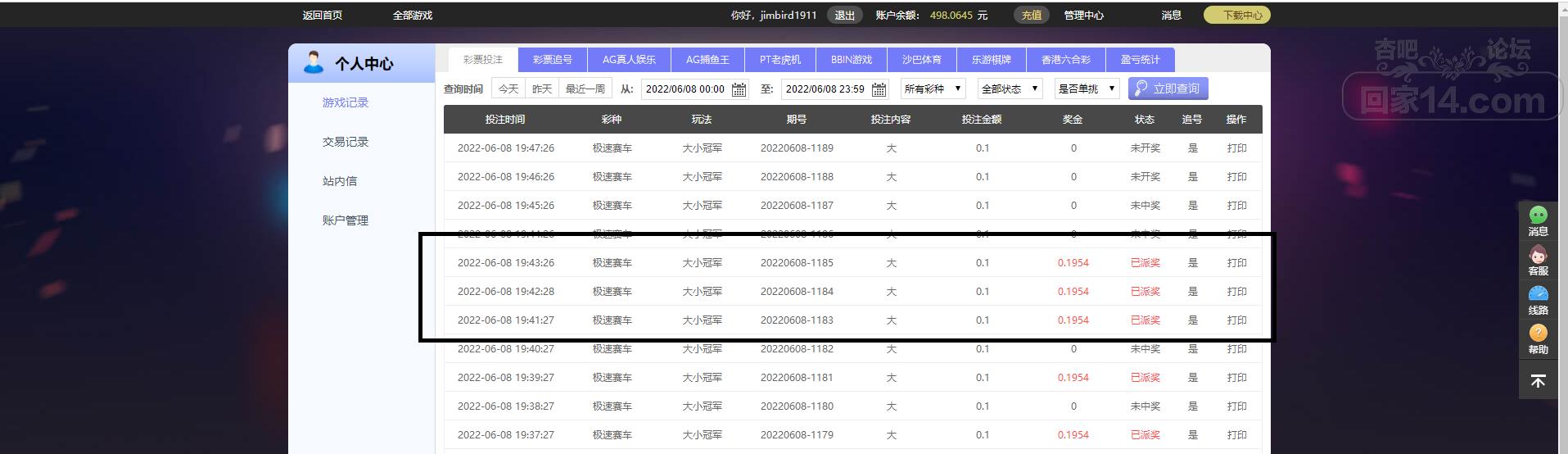Click the 期号 column header
This screenshot has width=1568, height=454.
[797, 120]
